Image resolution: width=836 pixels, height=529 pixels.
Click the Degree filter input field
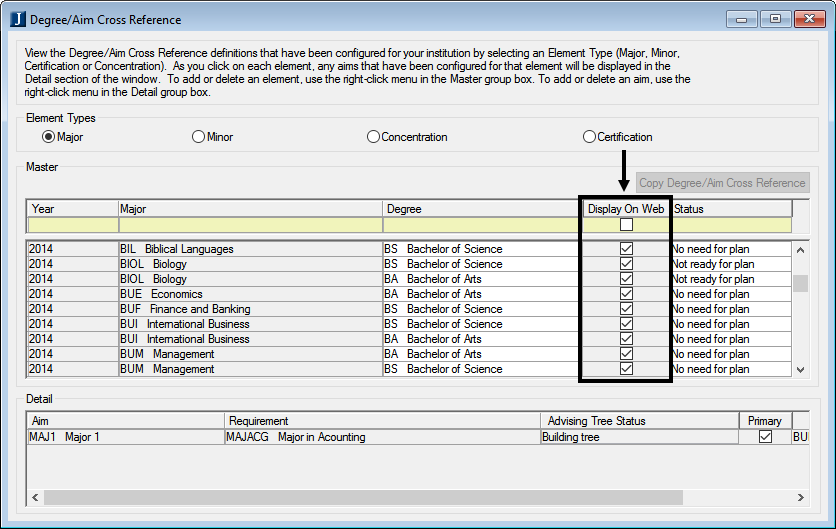pyautogui.click(x=481, y=225)
